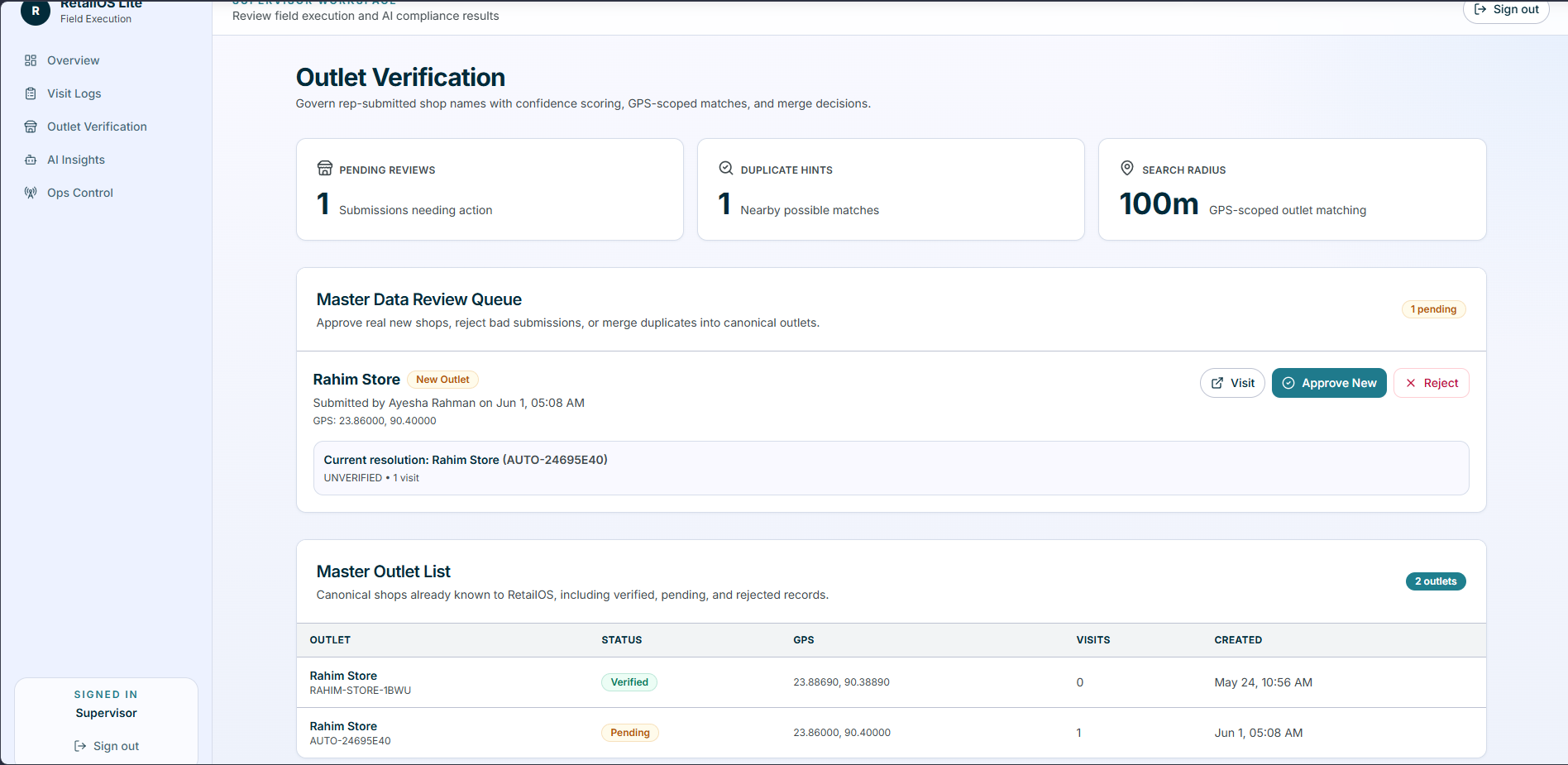Click the '2 outlets' badge
Viewport: 1568px width, 765px height.
[1436, 581]
